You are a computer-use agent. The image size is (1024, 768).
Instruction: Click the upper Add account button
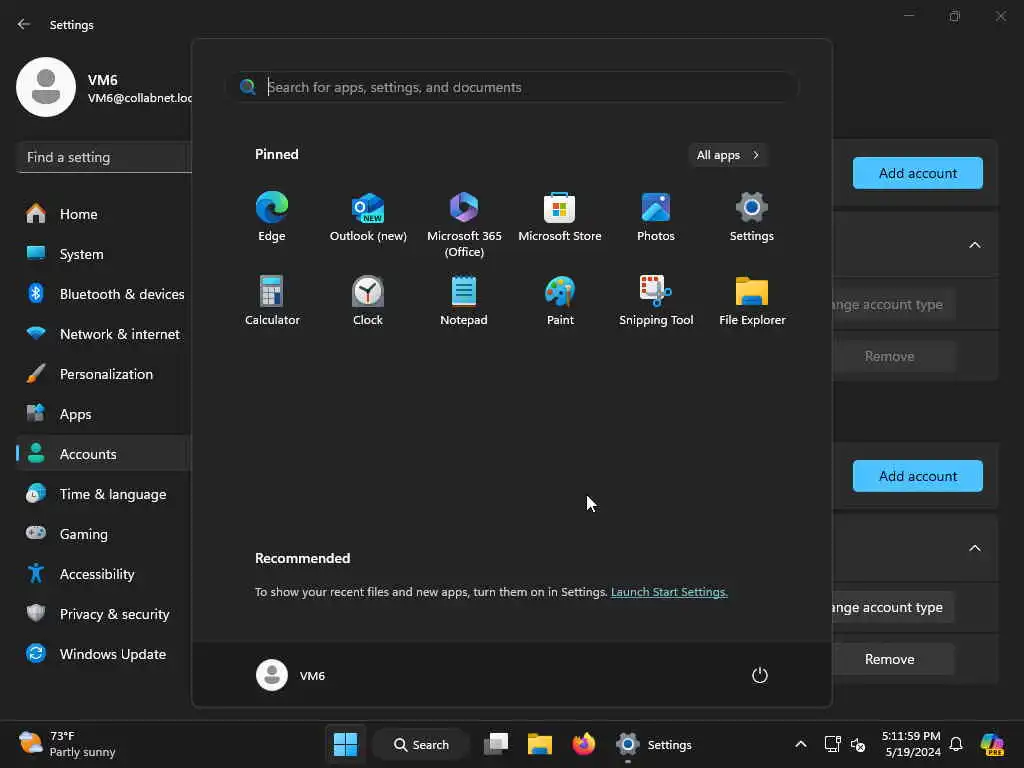(918, 173)
